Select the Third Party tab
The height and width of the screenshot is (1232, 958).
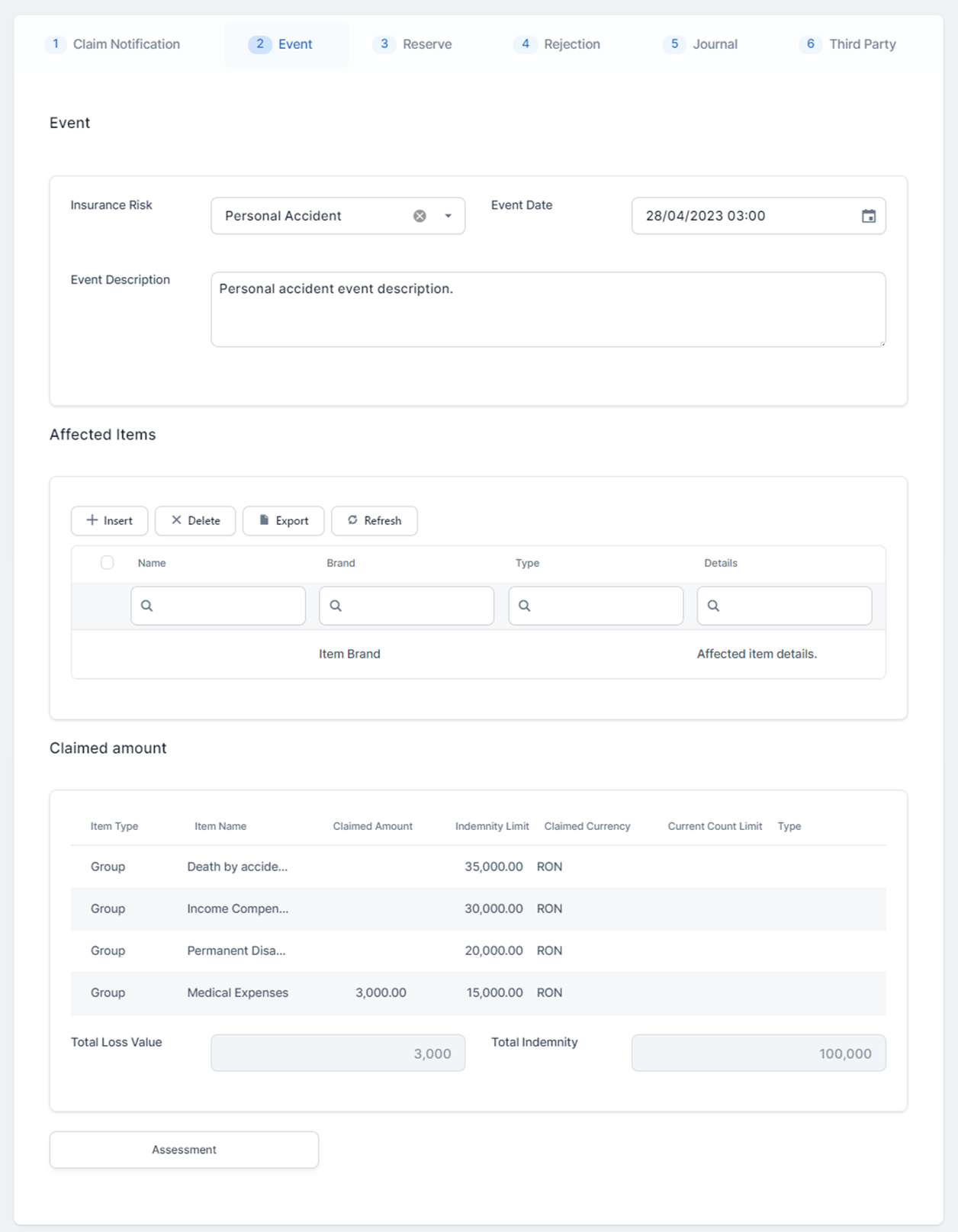click(847, 44)
